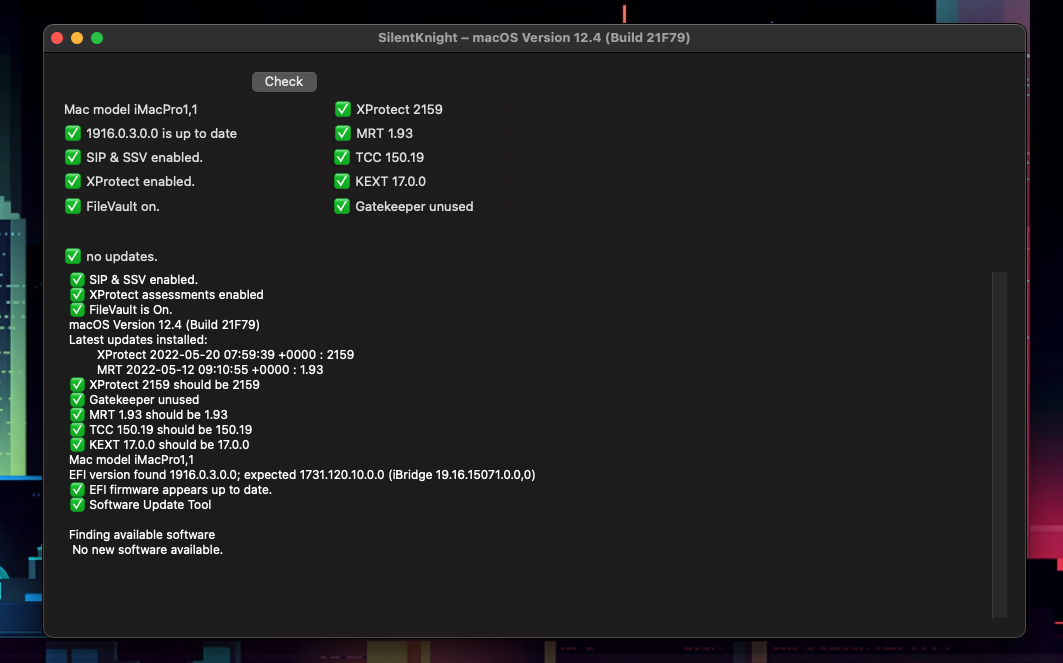Click checkmark by Gatekeeper unused log line
The width and height of the screenshot is (1063, 663).
pyautogui.click(x=77, y=399)
